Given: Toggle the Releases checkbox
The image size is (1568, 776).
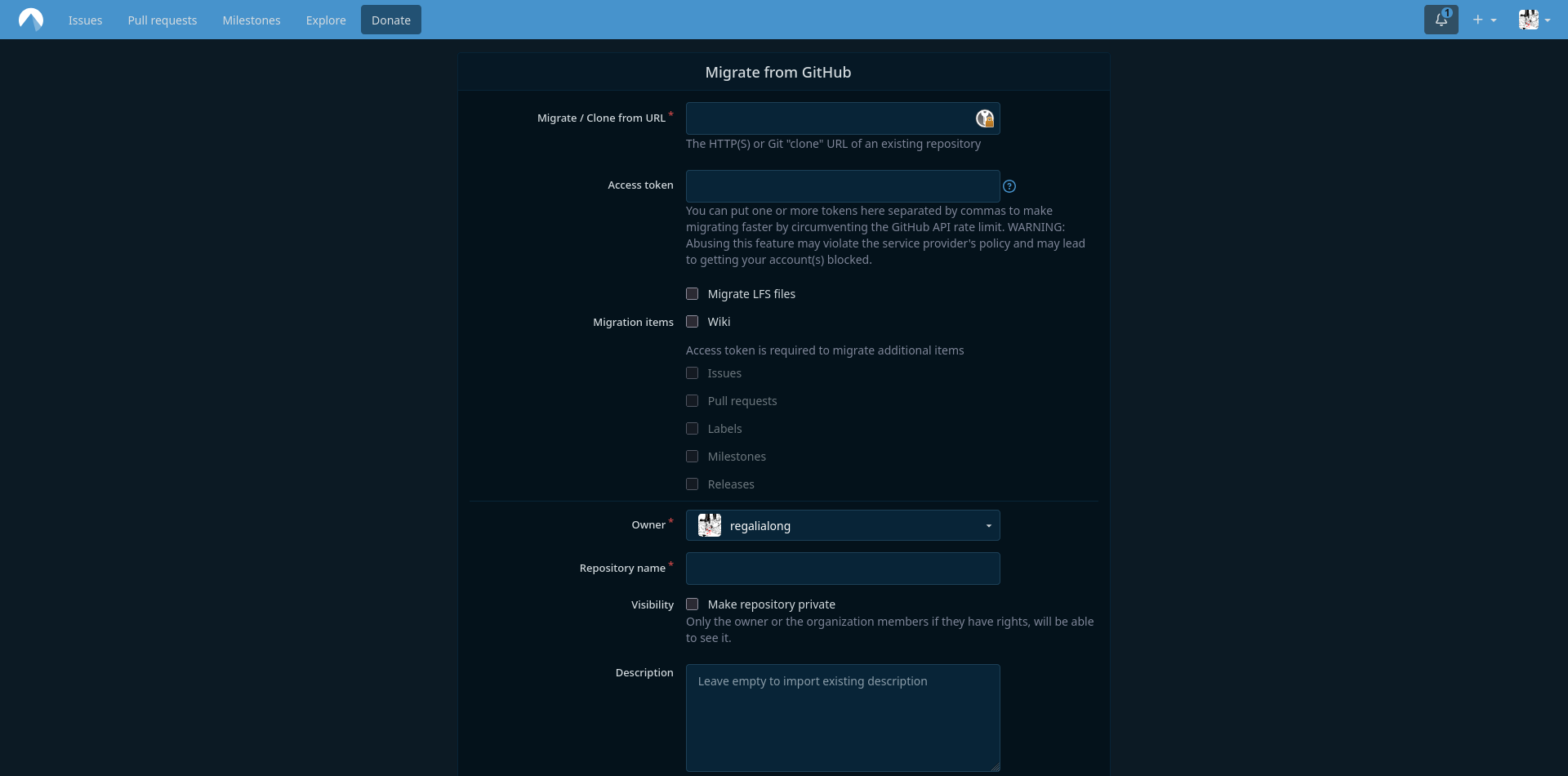Looking at the screenshot, I should (x=693, y=484).
